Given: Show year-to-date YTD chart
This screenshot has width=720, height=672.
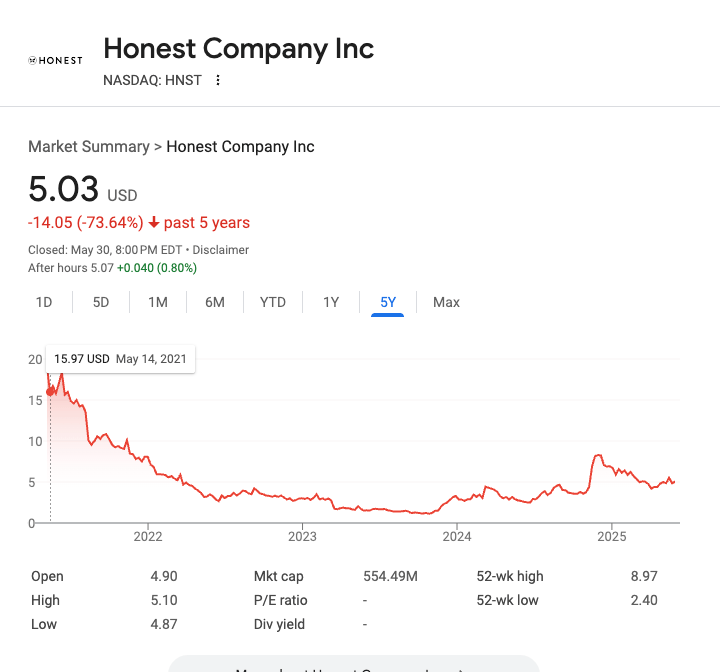Looking at the screenshot, I should point(273,302).
